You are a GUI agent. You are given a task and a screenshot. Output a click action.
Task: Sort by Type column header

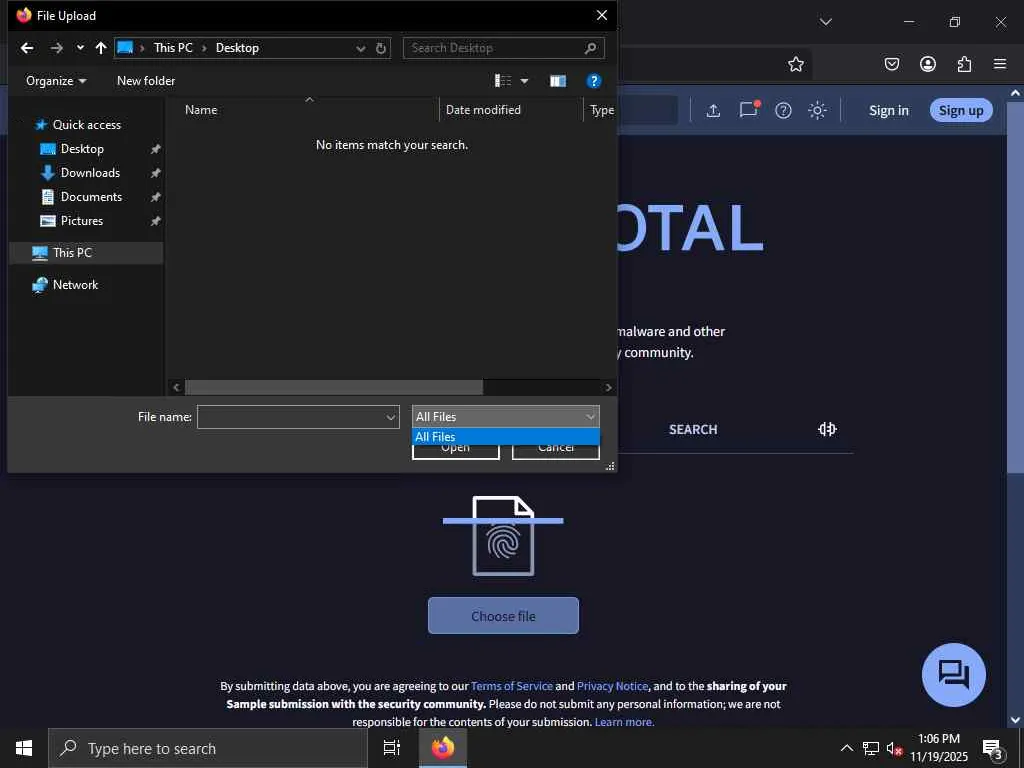pyautogui.click(x=601, y=110)
